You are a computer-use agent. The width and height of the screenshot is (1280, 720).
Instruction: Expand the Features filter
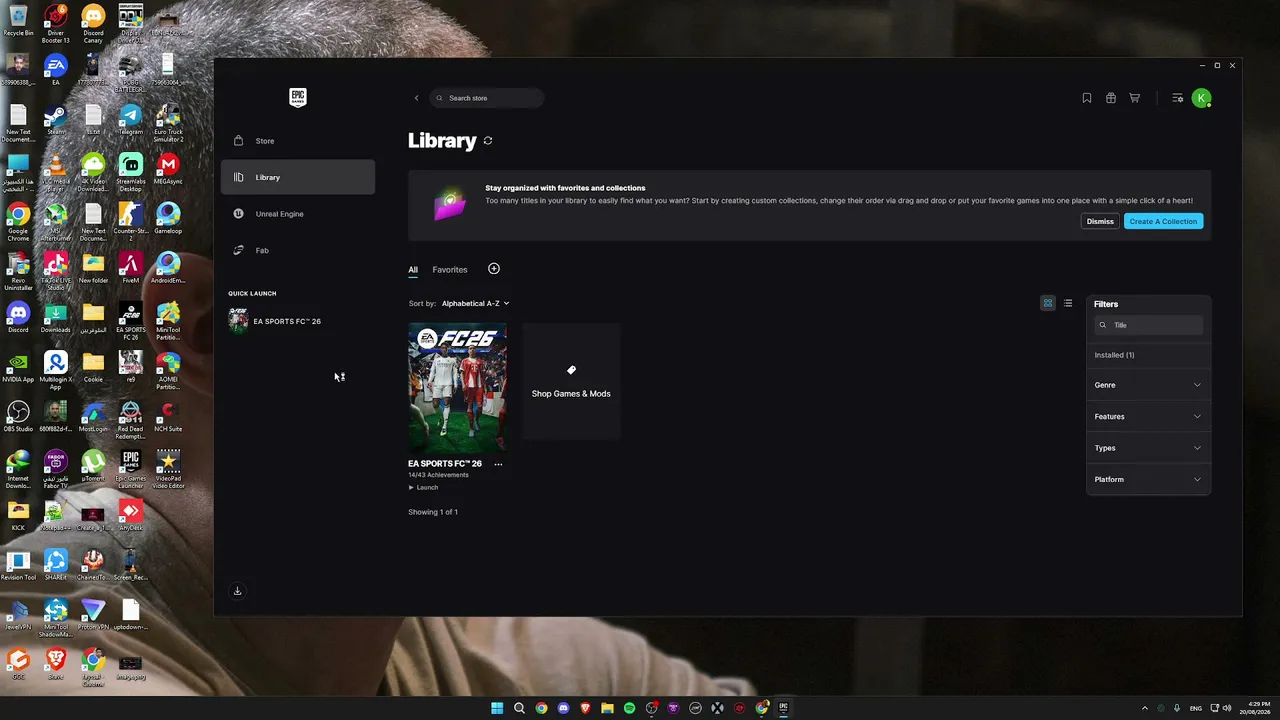1148,416
